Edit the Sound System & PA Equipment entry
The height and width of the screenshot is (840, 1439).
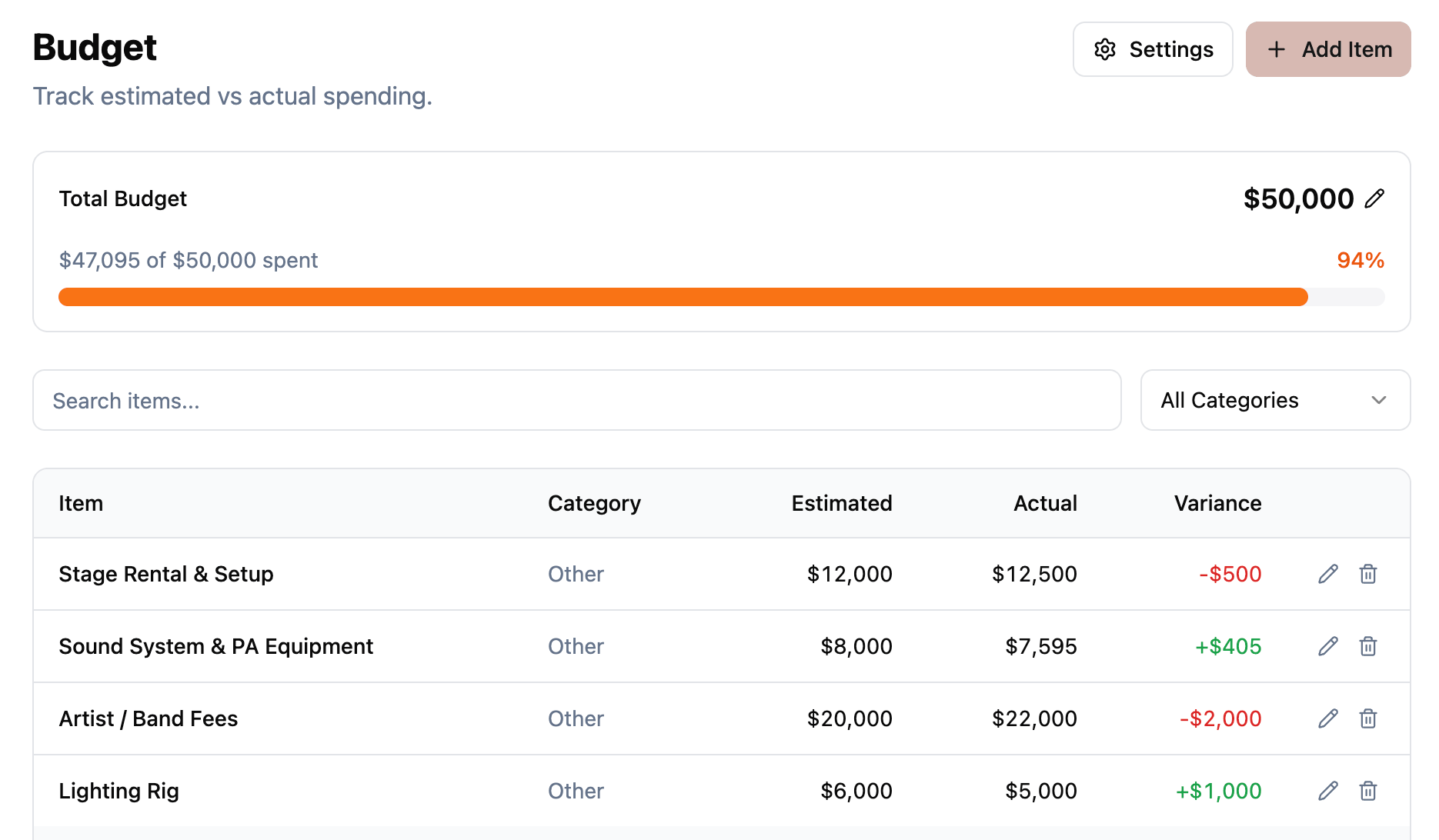1327,646
